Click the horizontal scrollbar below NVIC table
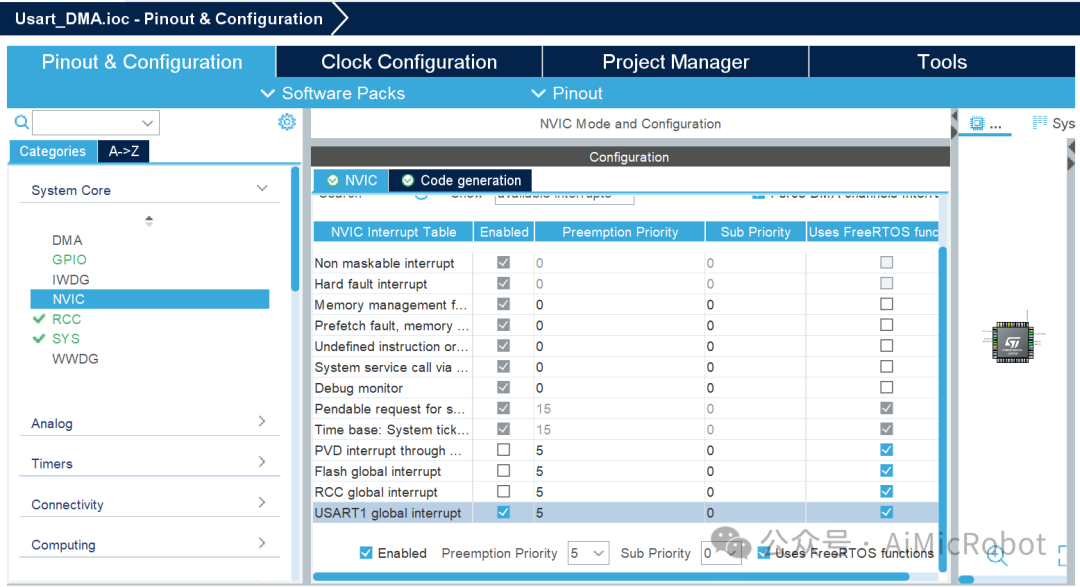The width and height of the screenshot is (1080, 587). (x=611, y=576)
